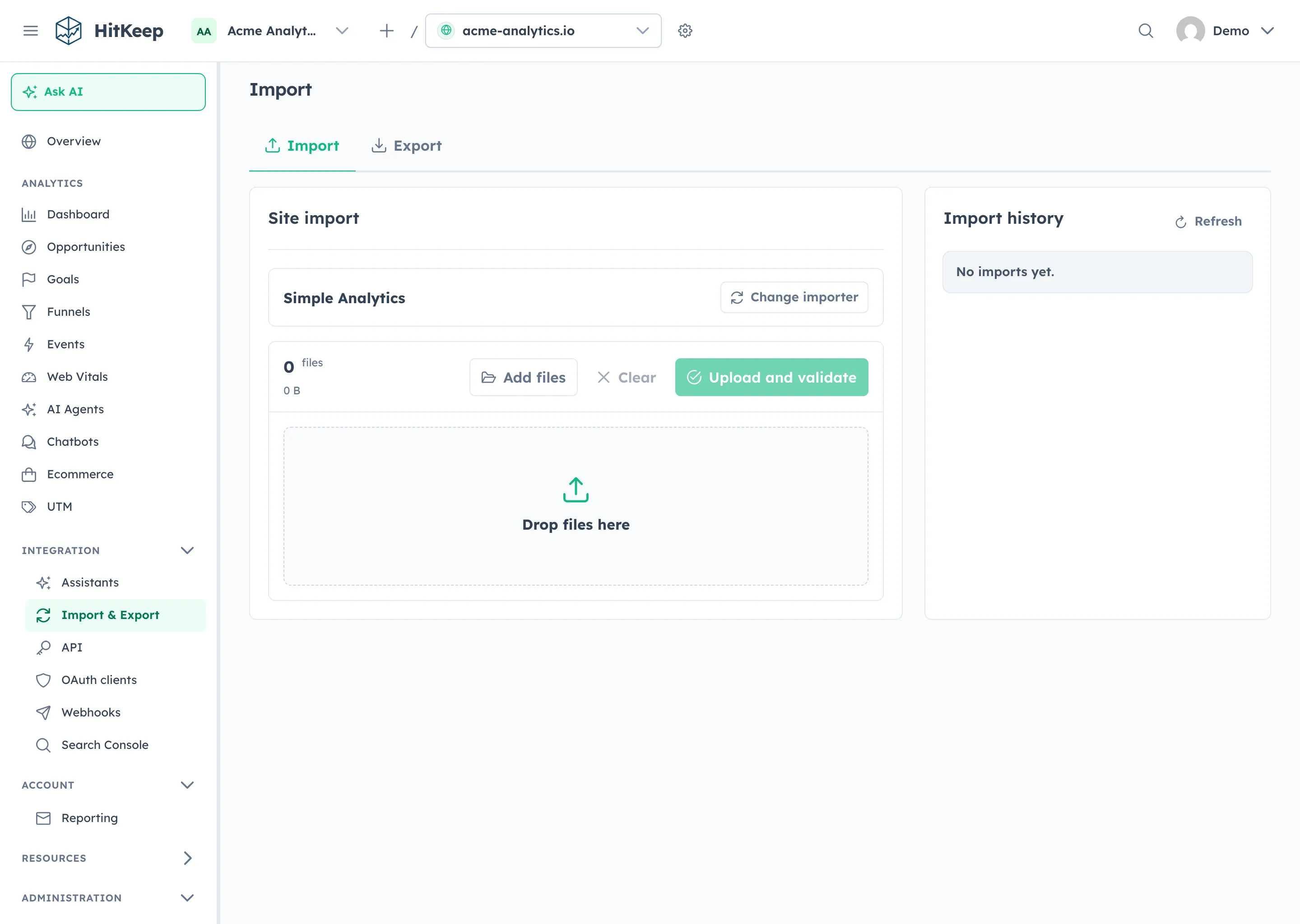The height and width of the screenshot is (924, 1300).
Task: Expand the Resources section
Action: (x=187, y=858)
